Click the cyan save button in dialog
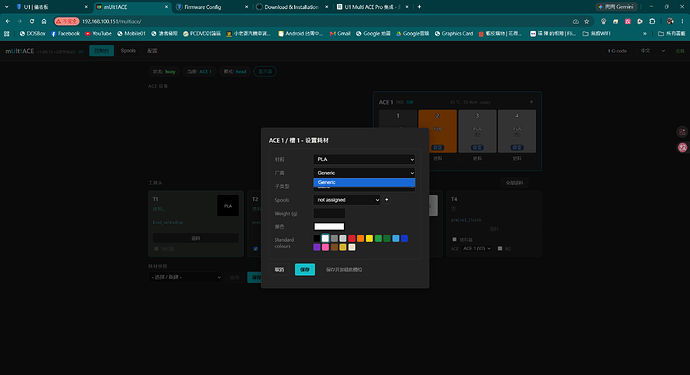The height and width of the screenshot is (375, 690). point(305,269)
